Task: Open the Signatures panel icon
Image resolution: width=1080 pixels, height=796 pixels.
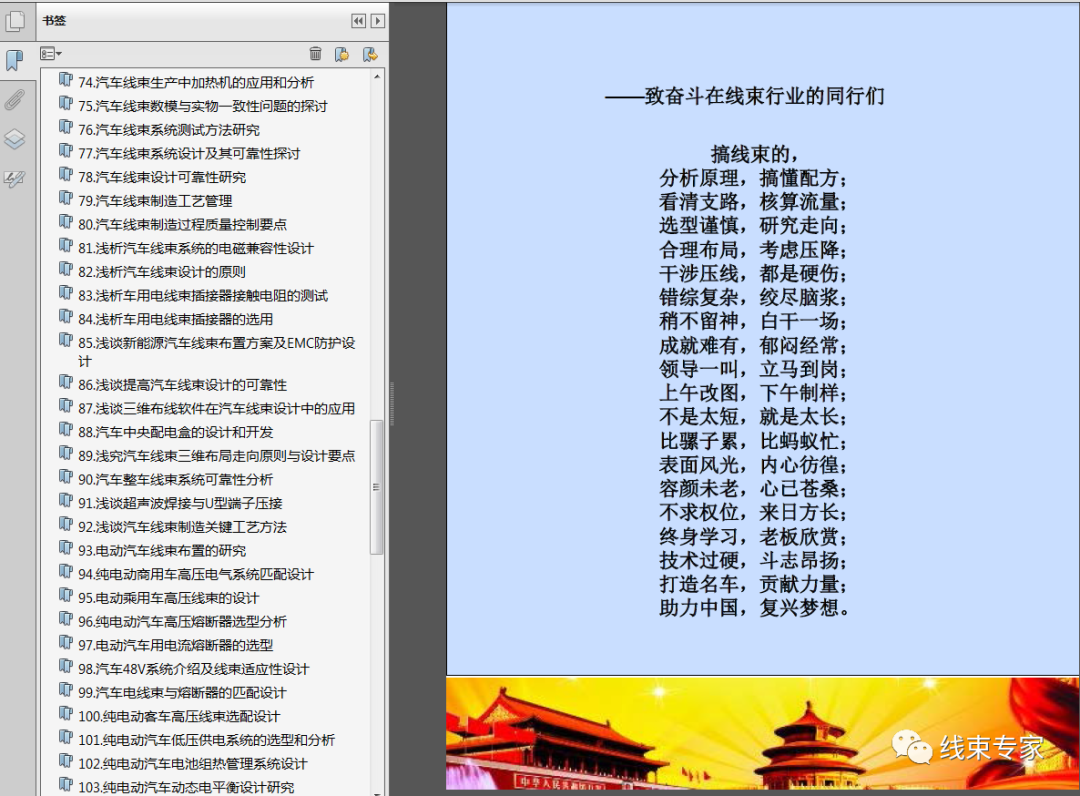Action: coord(14,177)
